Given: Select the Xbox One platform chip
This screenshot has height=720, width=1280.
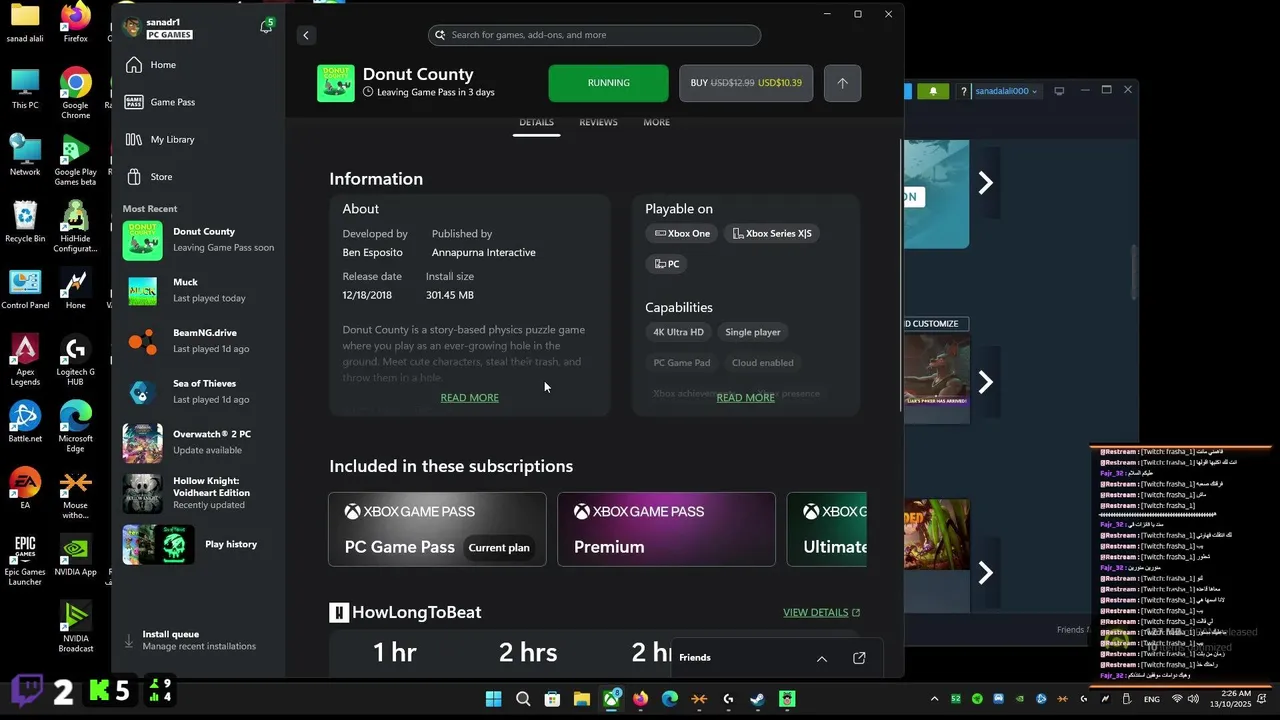Looking at the screenshot, I should click(682, 233).
